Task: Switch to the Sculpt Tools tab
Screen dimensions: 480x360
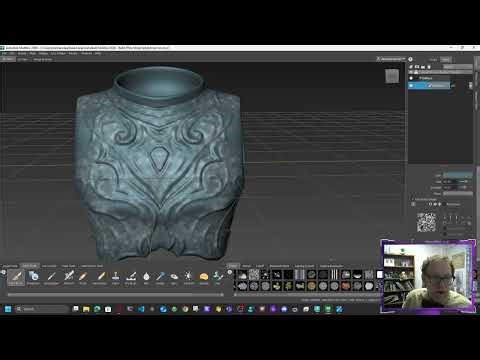Action: tap(10, 266)
